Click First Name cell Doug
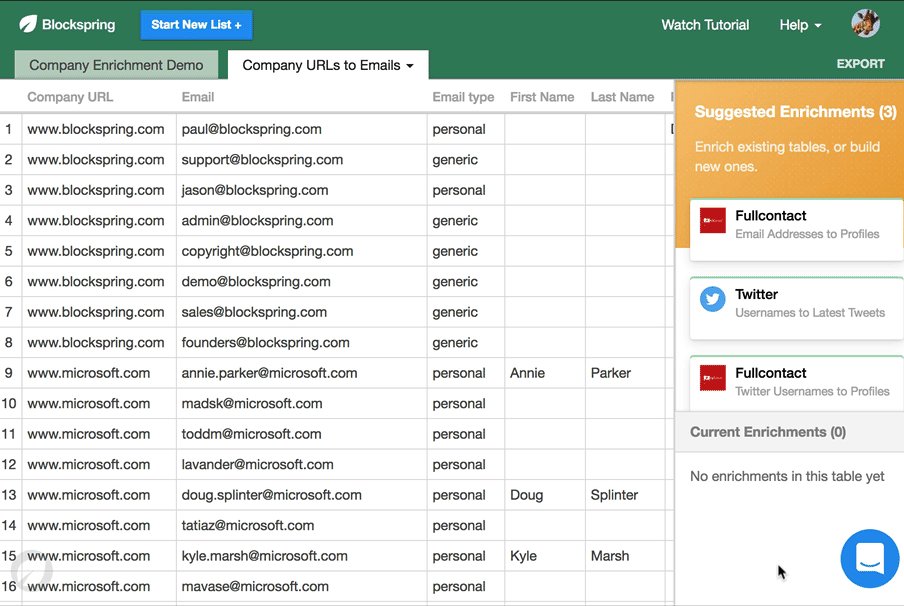This screenshot has width=904, height=606. point(545,495)
